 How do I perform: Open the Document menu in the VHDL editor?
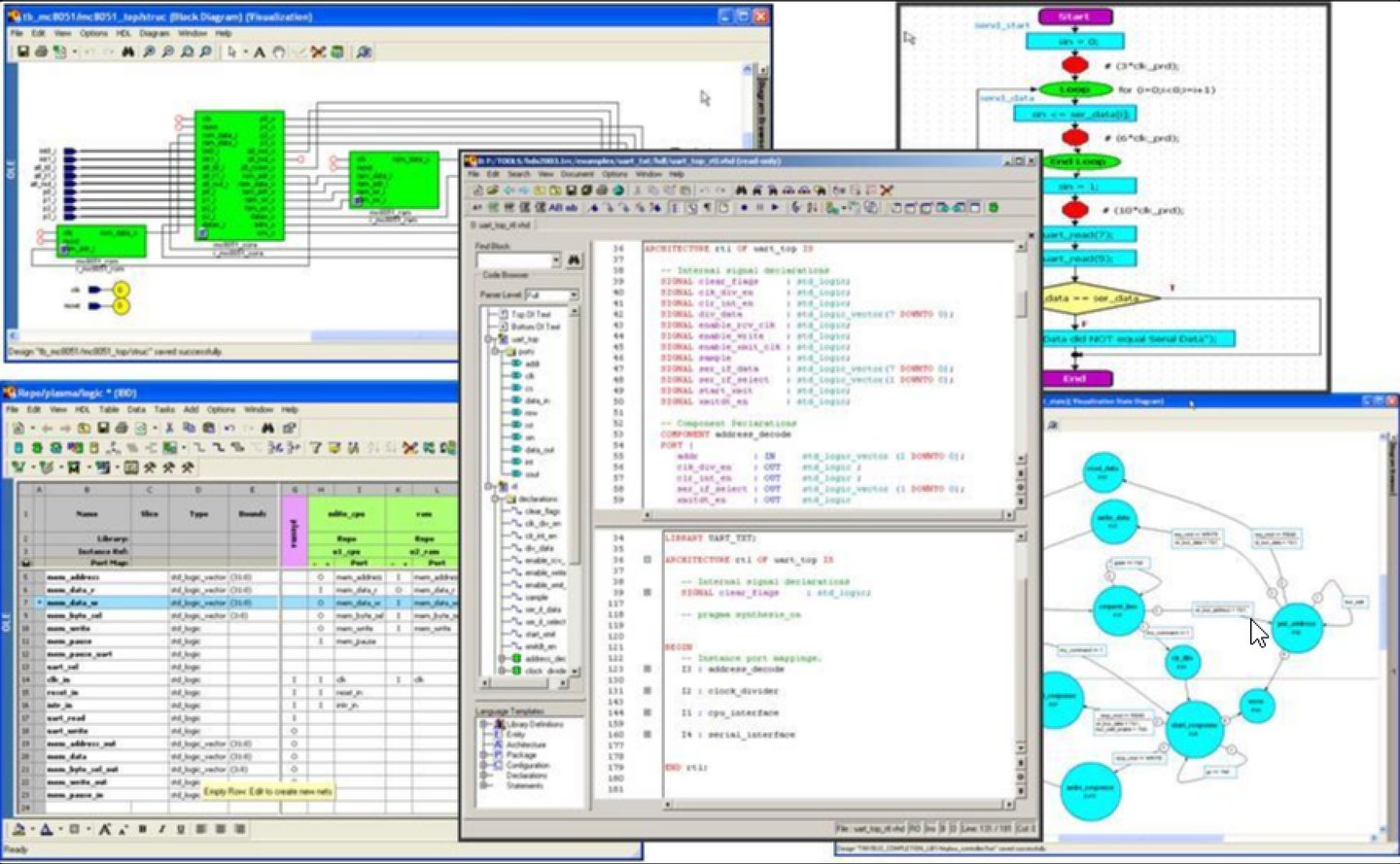click(x=577, y=174)
